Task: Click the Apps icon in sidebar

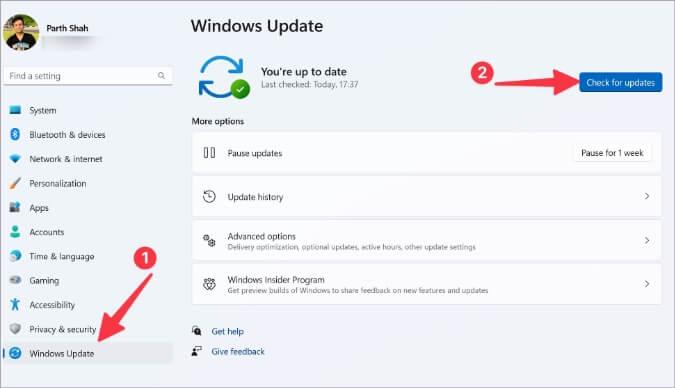Action: click(x=15, y=208)
